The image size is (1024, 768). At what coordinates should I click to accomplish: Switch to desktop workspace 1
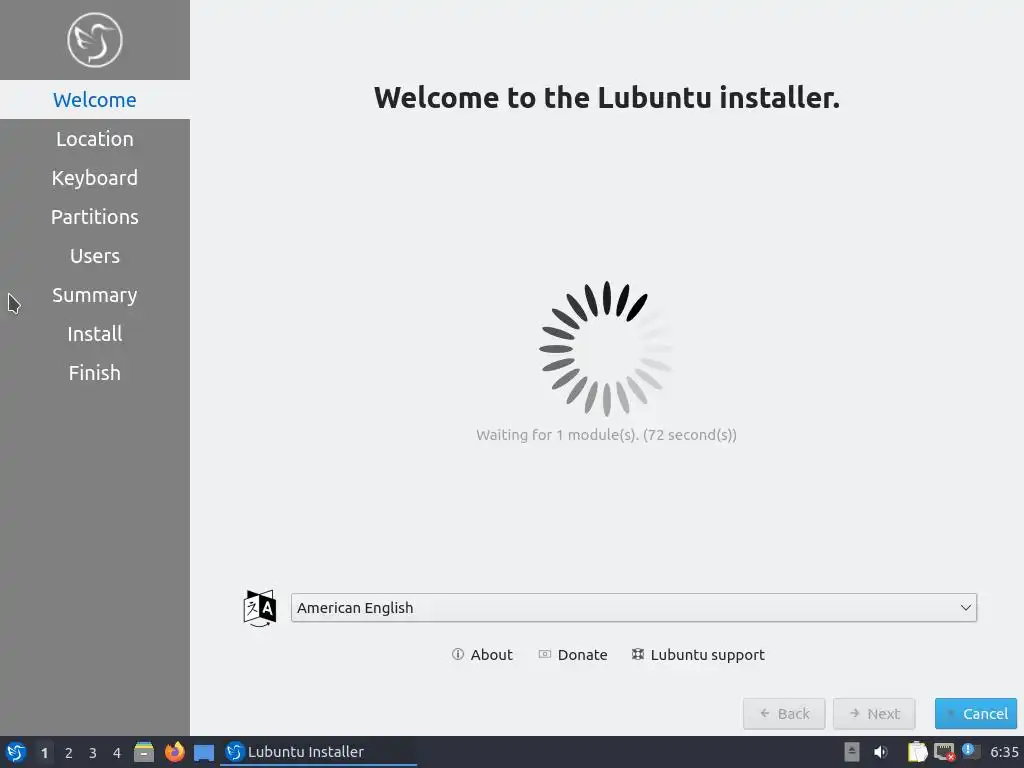point(44,753)
